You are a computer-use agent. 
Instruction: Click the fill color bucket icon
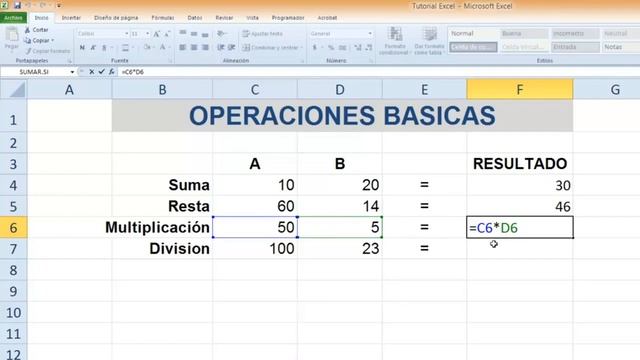pyautogui.click(x=147, y=48)
